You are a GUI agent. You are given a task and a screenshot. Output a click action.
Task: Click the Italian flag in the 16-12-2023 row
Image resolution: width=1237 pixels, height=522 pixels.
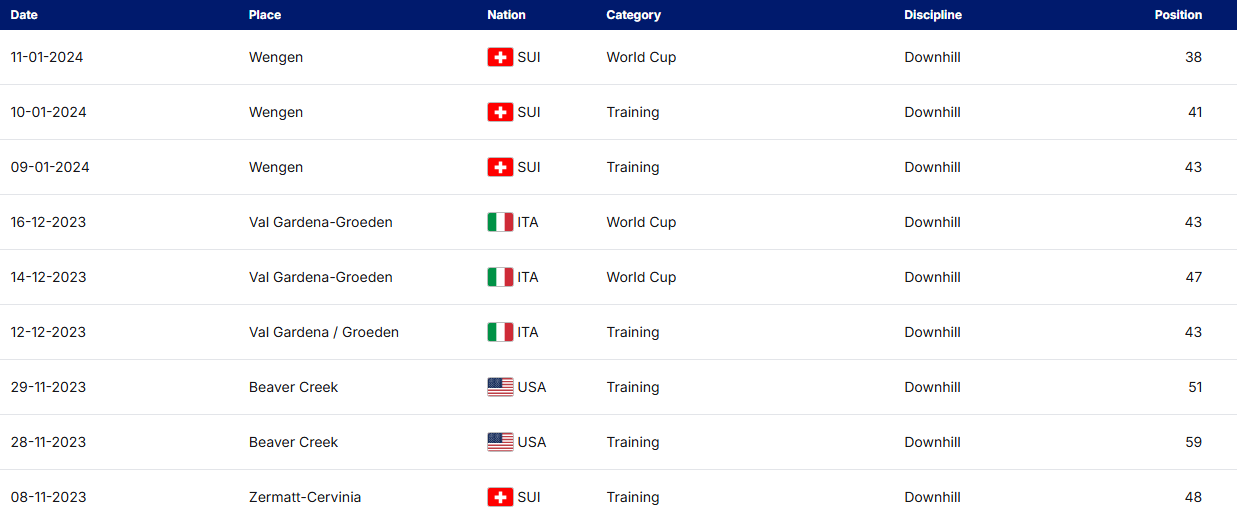pos(500,223)
